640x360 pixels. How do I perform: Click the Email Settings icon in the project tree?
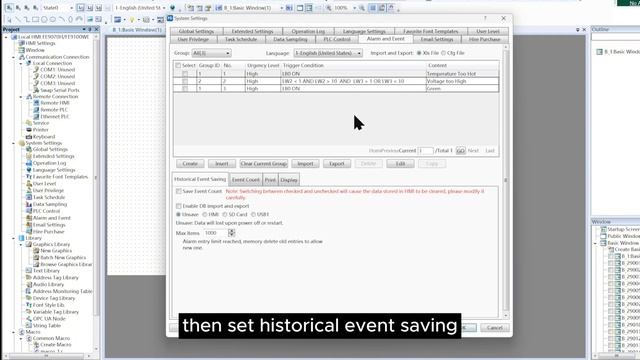(x=29, y=225)
